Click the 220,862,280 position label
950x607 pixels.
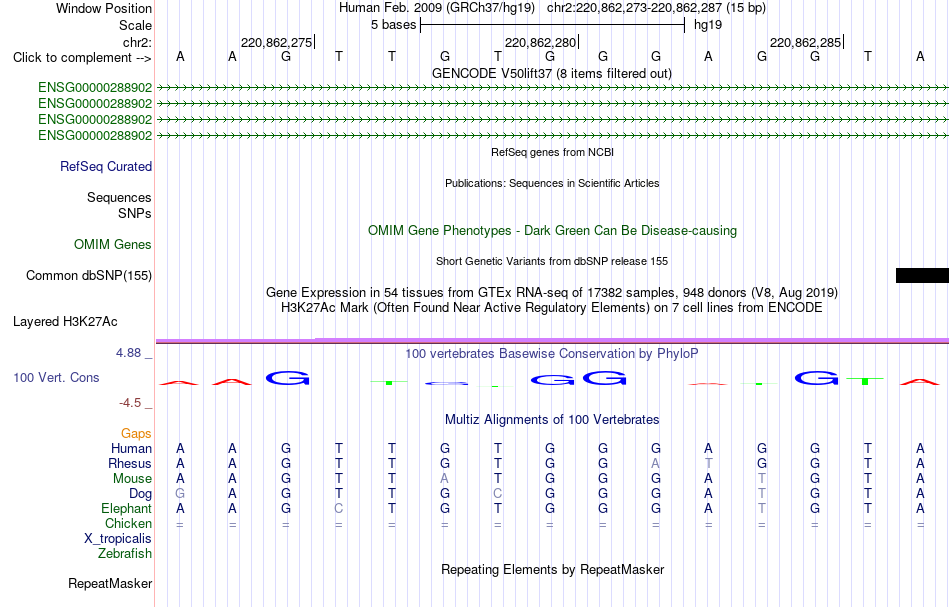[x=540, y=42]
